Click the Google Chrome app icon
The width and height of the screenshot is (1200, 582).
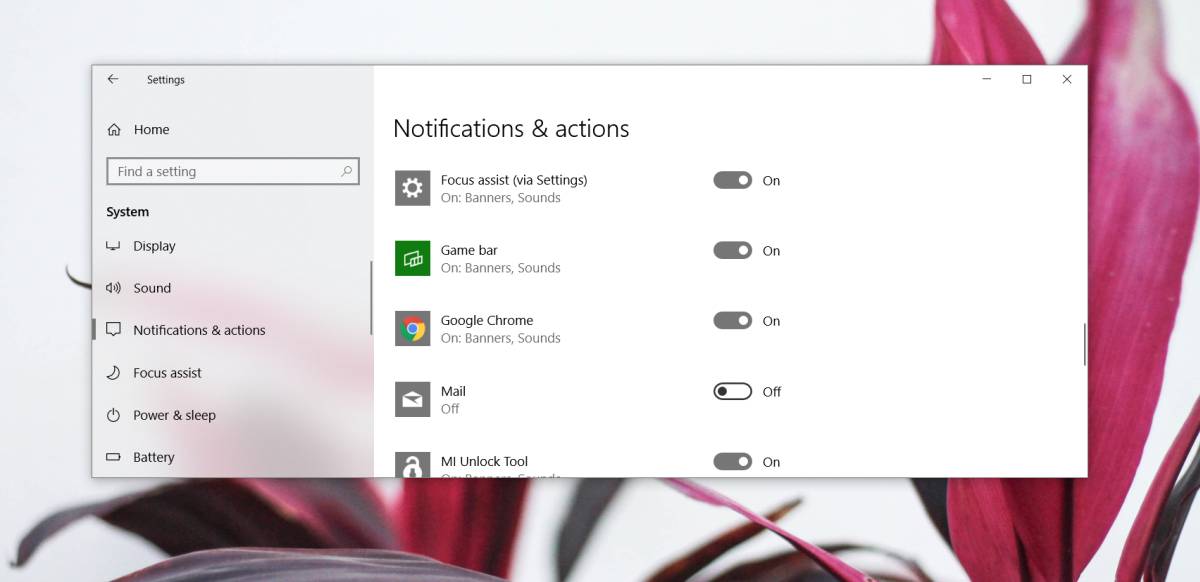point(412,328)
